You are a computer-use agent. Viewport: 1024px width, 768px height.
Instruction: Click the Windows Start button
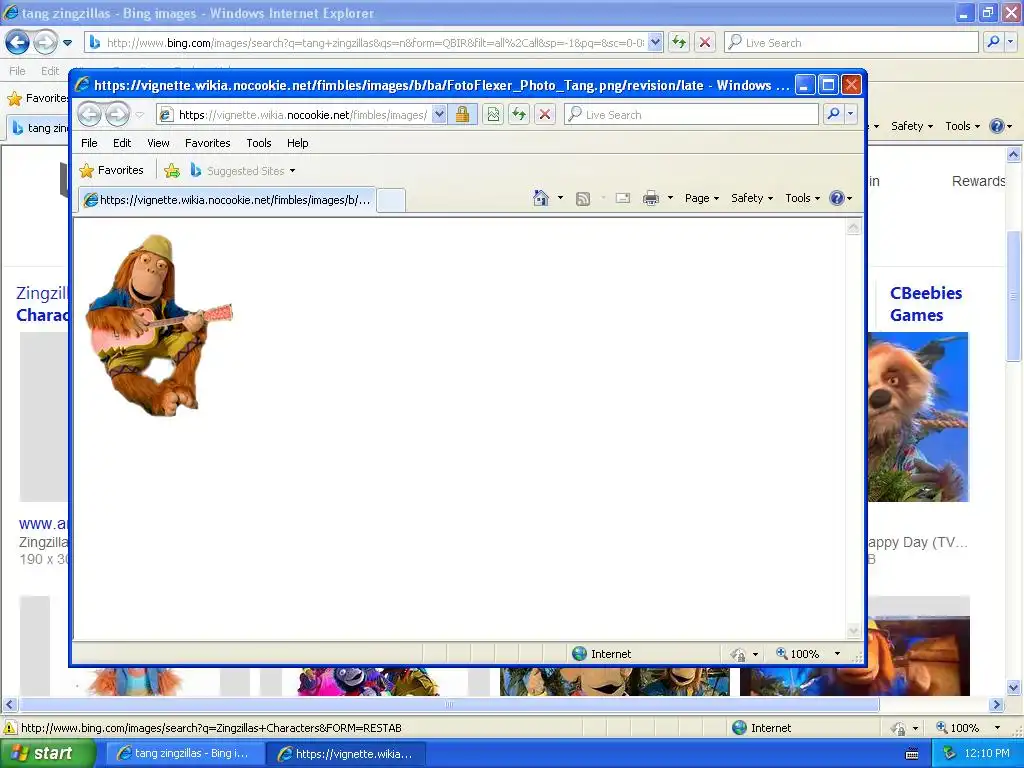click(48, 753)
